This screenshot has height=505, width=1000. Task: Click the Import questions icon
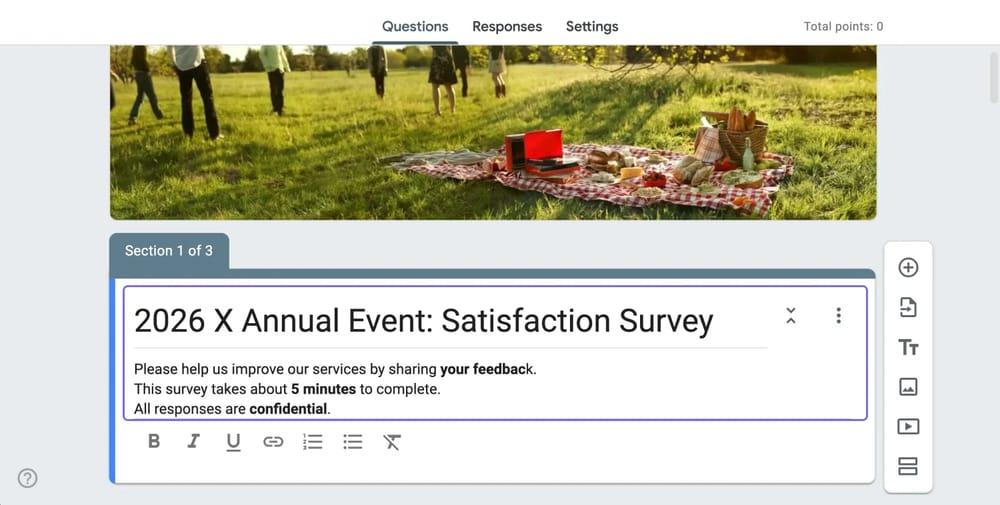click(908, 307)
